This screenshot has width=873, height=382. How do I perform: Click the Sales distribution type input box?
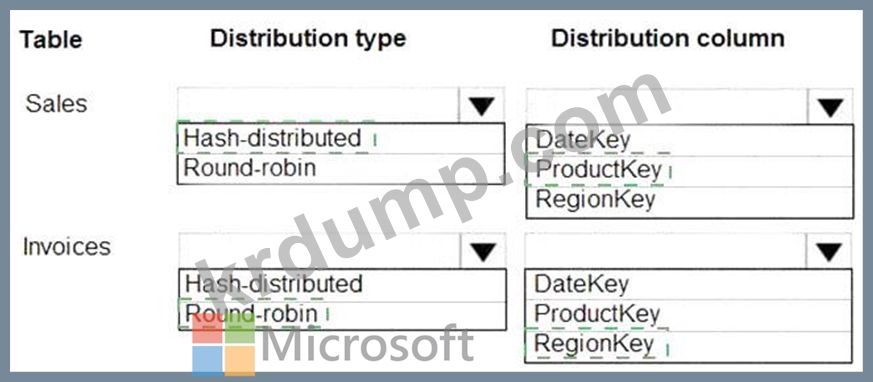318,105
